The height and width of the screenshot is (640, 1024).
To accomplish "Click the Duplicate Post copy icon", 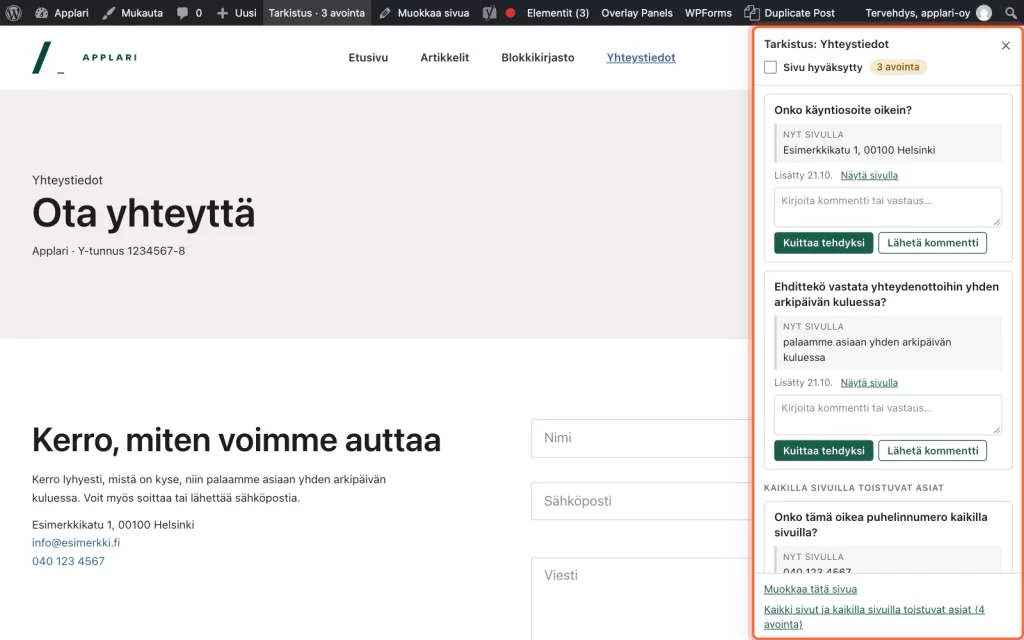I will coord(752,13).
